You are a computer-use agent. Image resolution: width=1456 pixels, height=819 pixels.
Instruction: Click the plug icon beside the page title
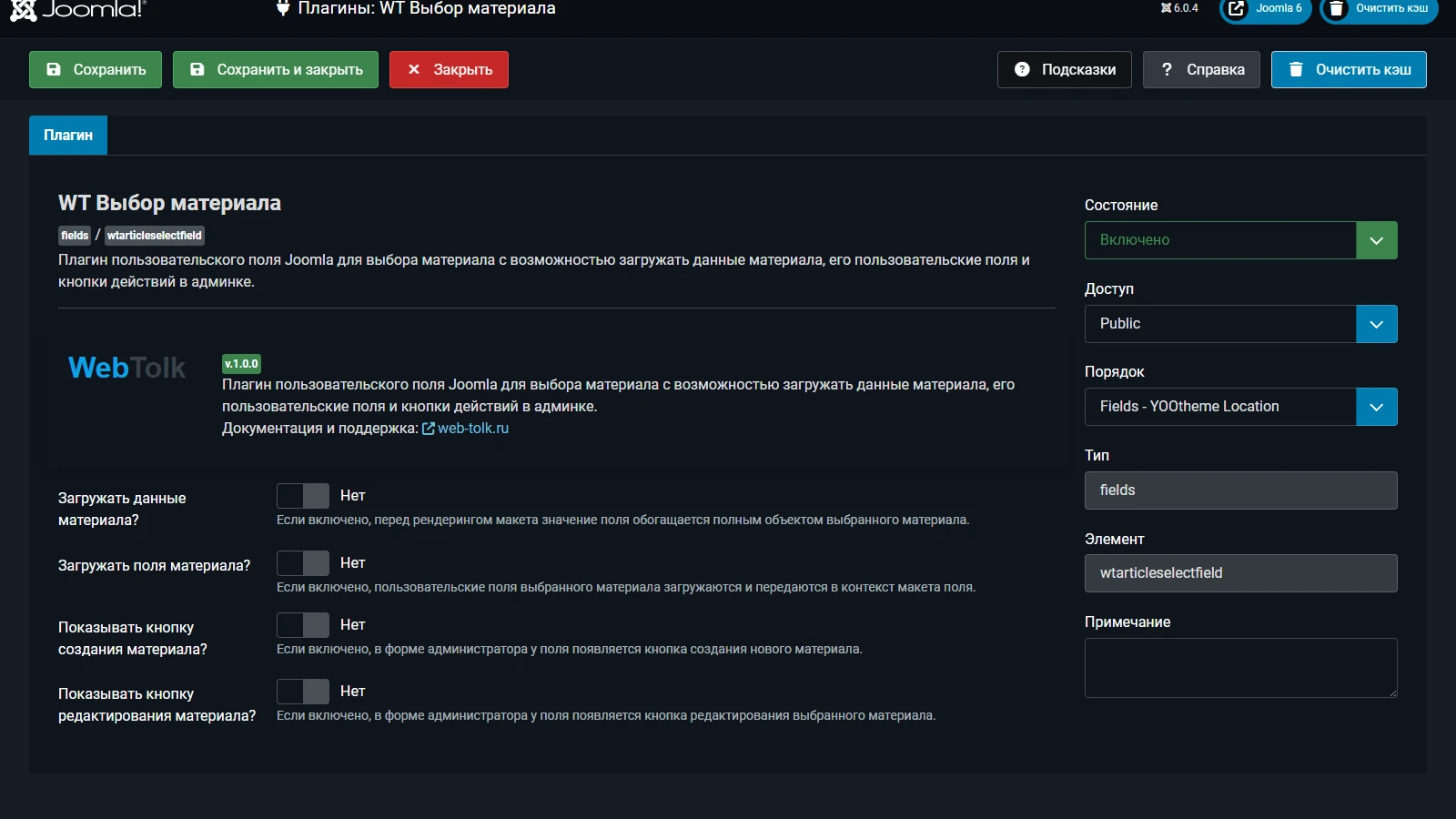tap(283, 8)
